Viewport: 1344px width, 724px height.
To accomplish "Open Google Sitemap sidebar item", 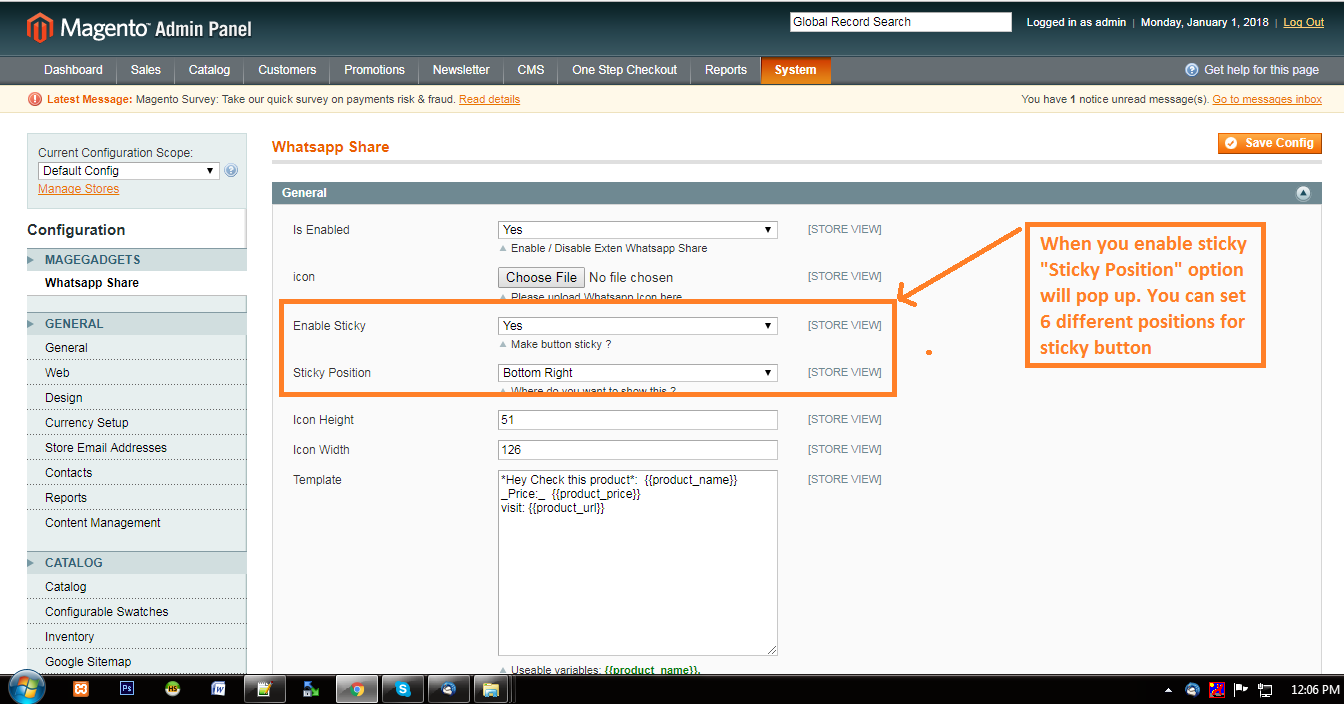I will [x=88, y=662].
